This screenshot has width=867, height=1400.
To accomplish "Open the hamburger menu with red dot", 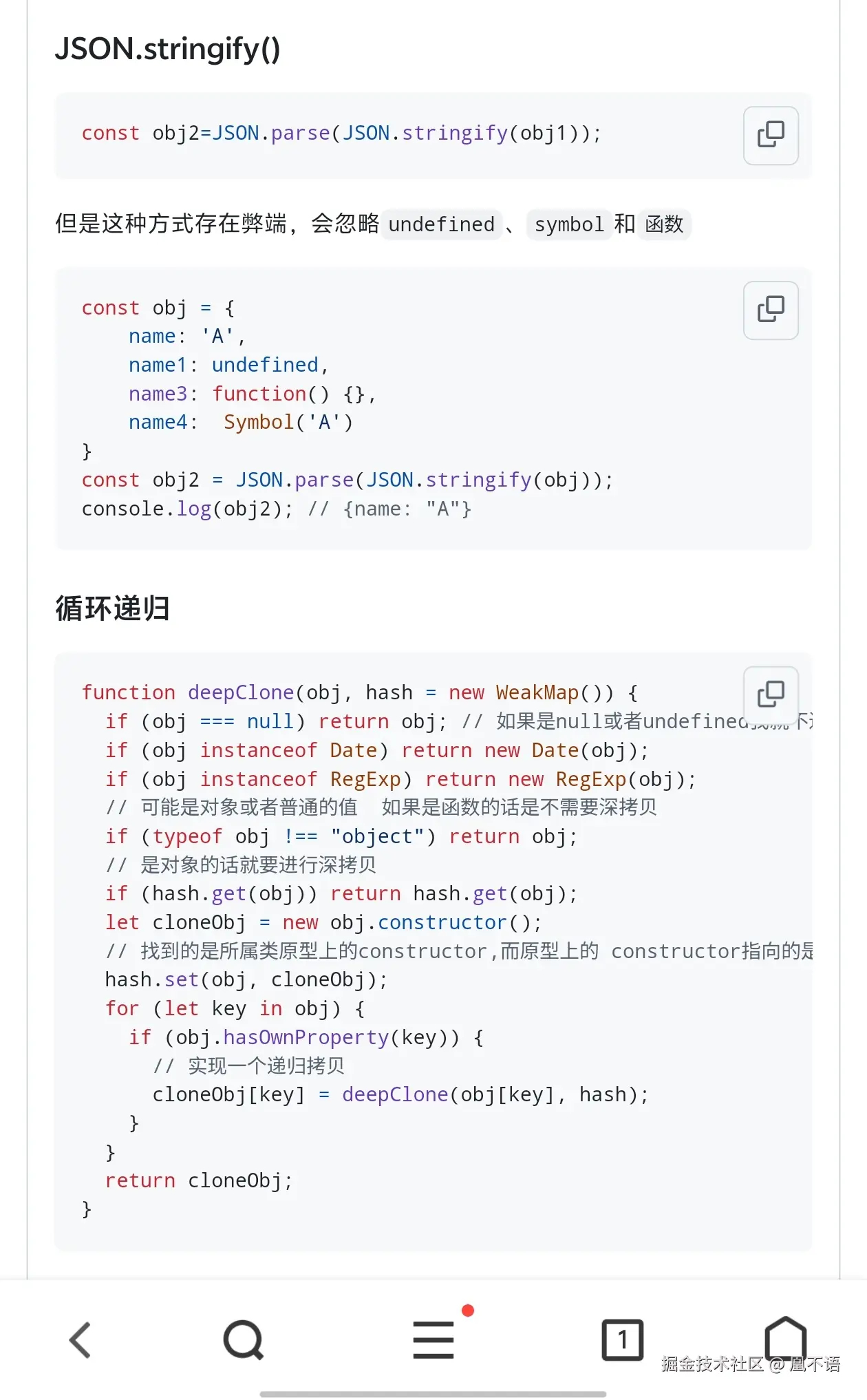I will click(x=433, y=1339).
